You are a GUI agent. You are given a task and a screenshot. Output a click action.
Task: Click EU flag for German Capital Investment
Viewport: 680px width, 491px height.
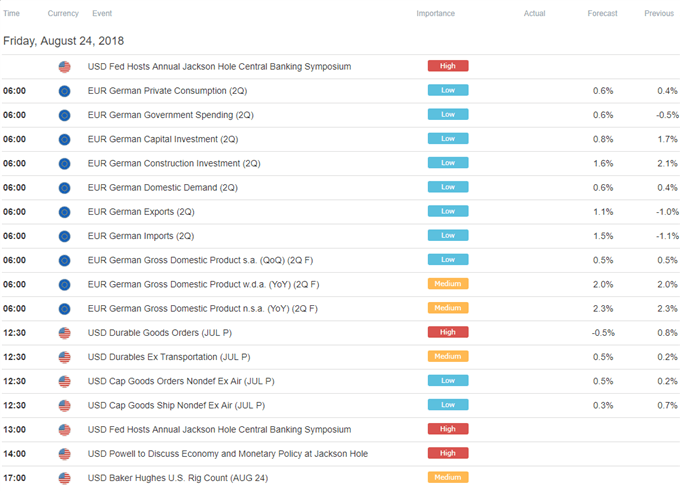click(65, 140)
